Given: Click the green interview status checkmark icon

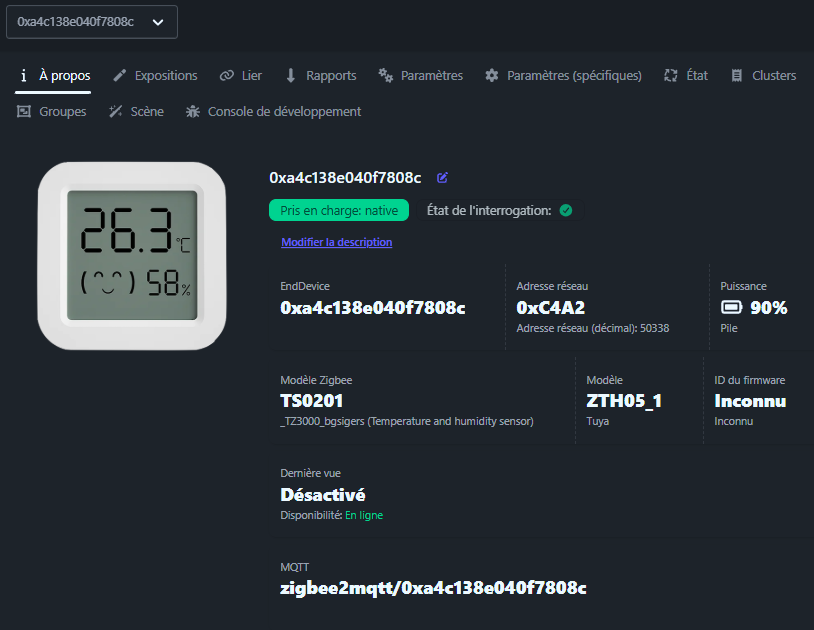Looking at the screenshot, I should click(x=566, y=210).
